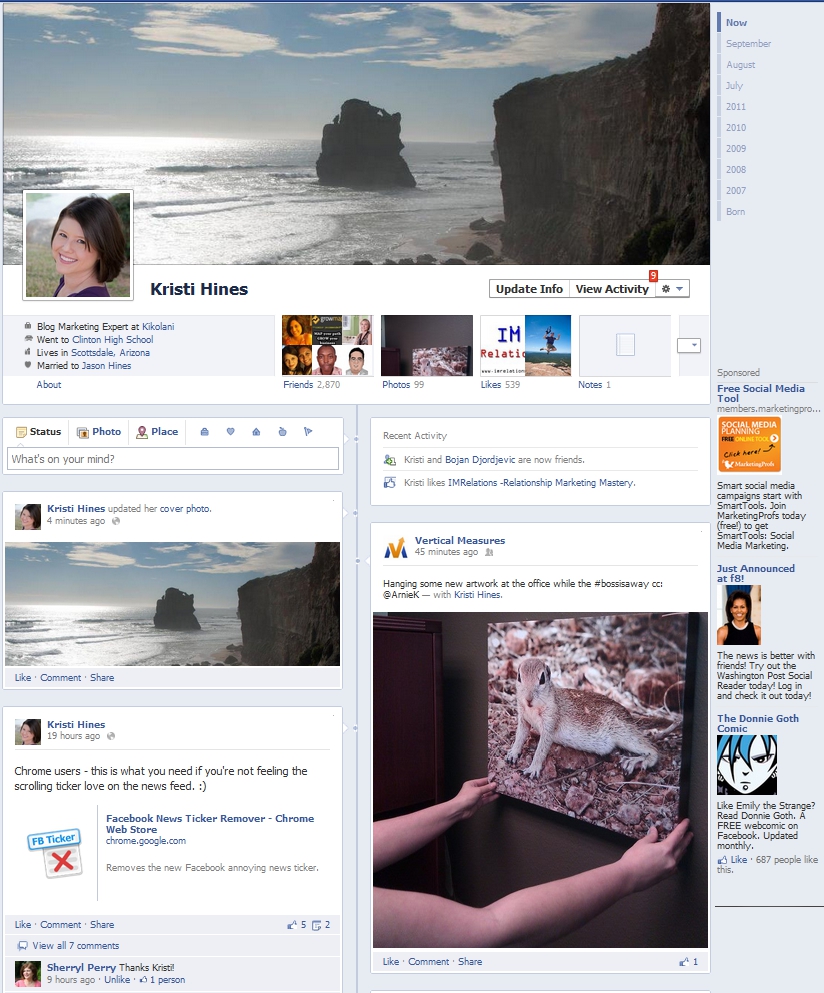Viewport: 824px width, 993px height.
Task: Jump to August on the timeline
Action: coord(740,65)
